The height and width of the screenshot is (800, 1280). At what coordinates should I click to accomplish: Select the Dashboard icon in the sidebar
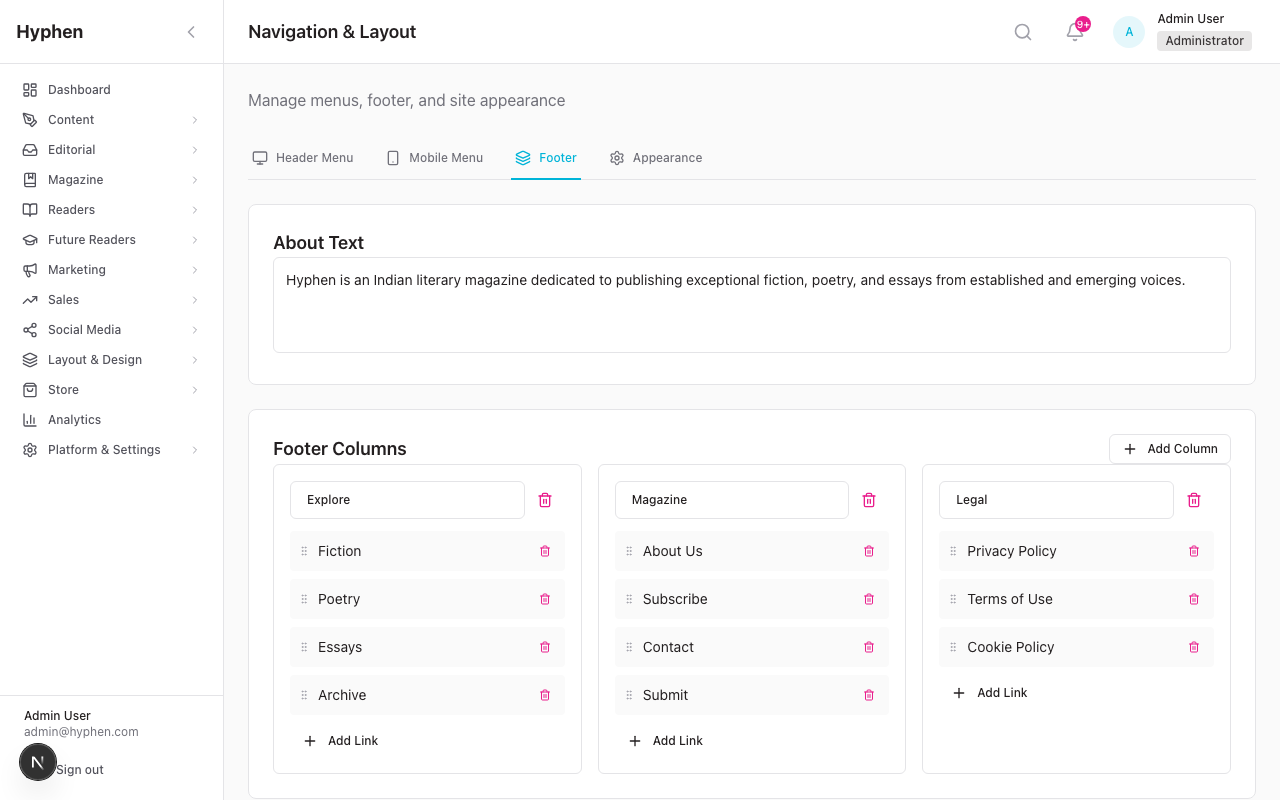pos(30,89)
